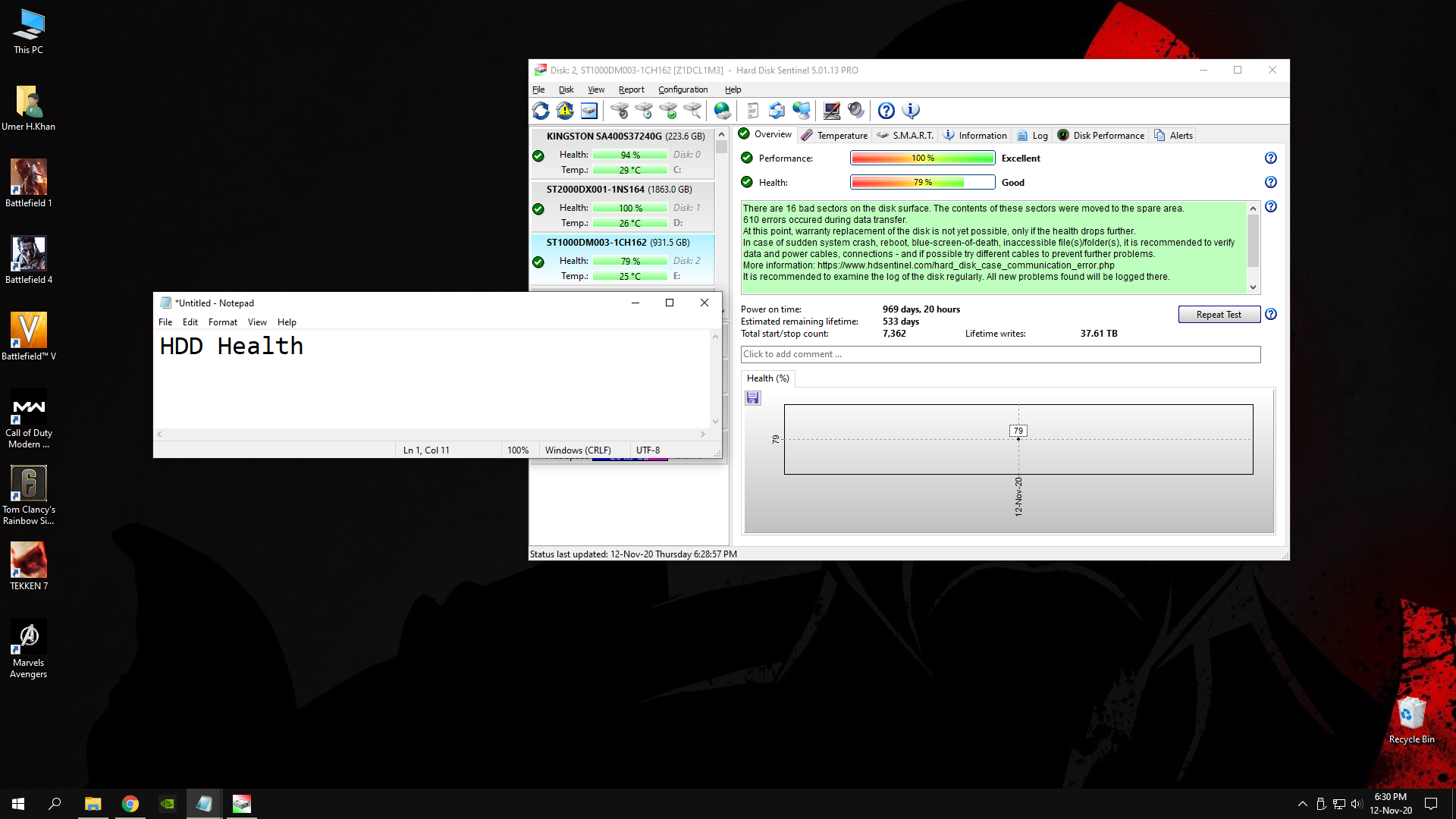
Task: Select the Battlefield 4 desktop shortcut
Action: pyautogui.click(x=29, y=260)
